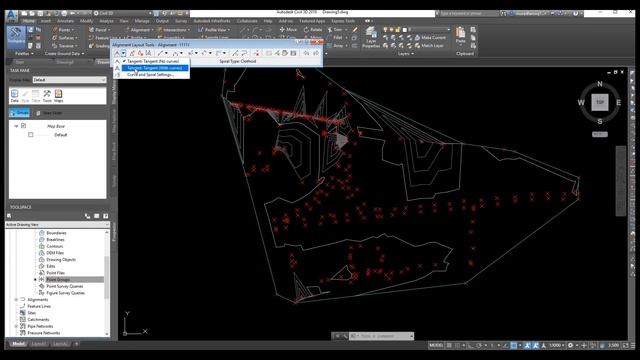Click the Draw Order button in Task Pane

pyautogui.click(x=49, y=113)
